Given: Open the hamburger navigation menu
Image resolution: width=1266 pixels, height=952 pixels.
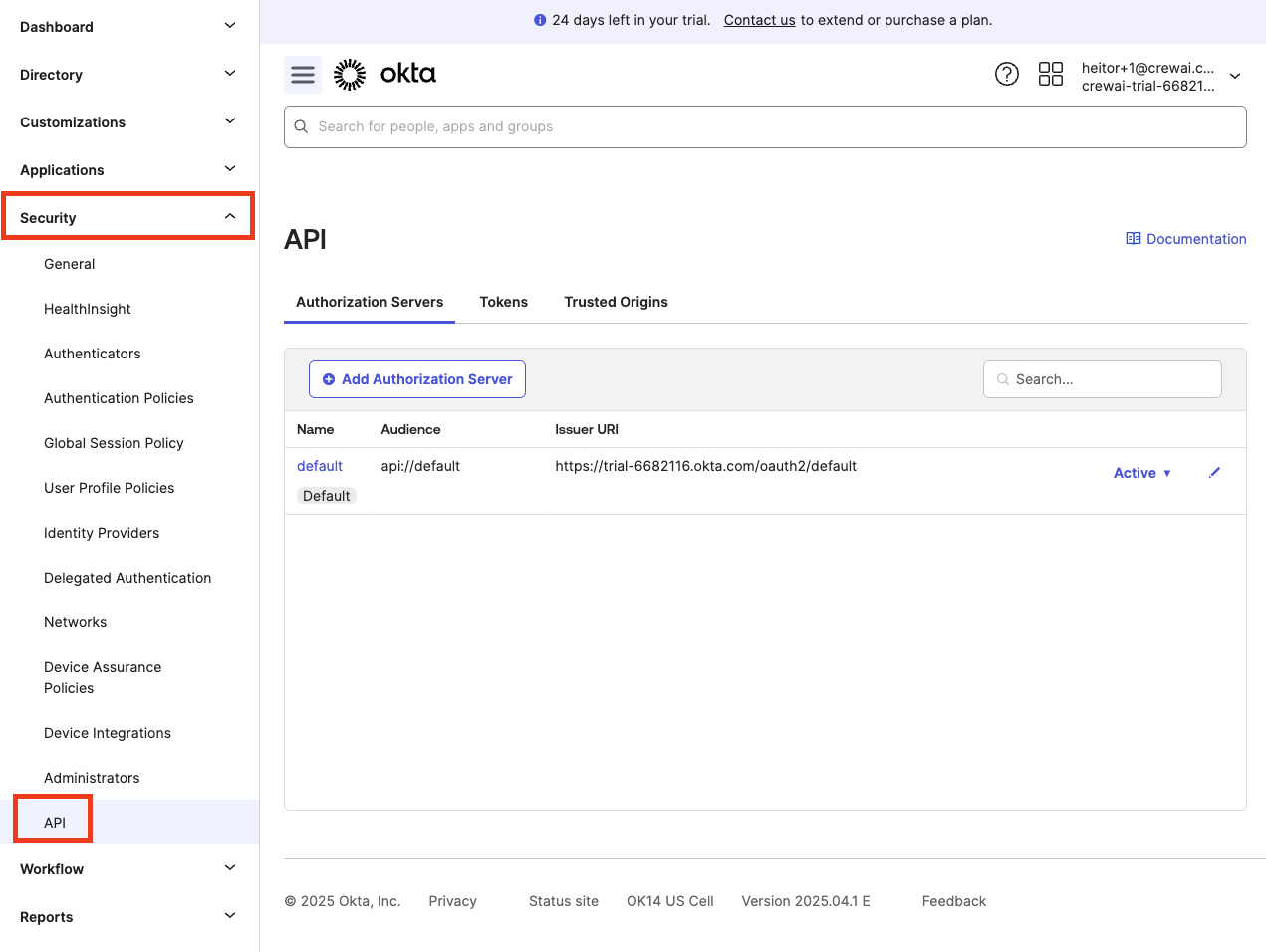Looking at the screenshot, I should [302, 74].
